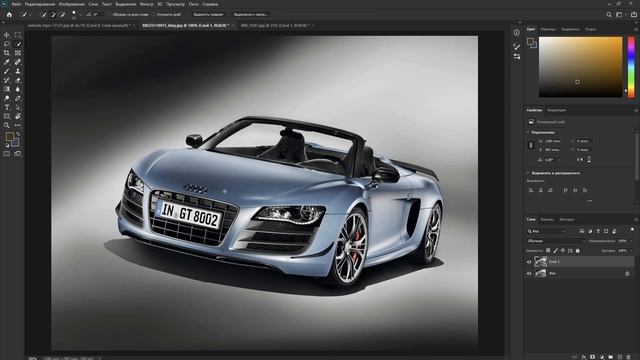Image resolution: width=640 pixels, height=360 pixels.
Task: Toggle the 'Усилить край' checkbox
Action: coord(154,15)
